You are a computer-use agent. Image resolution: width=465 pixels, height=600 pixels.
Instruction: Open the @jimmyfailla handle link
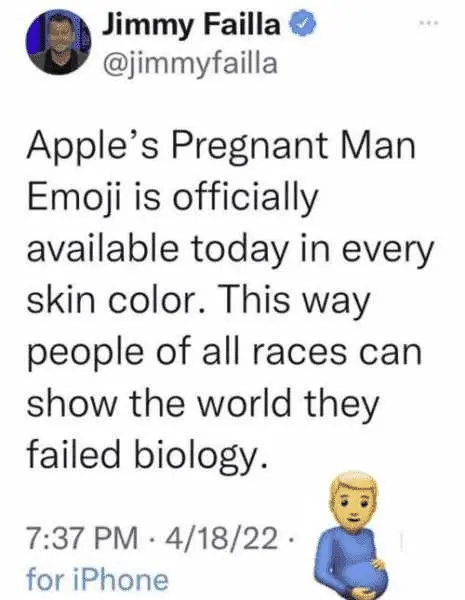click(x=189, y=63)
